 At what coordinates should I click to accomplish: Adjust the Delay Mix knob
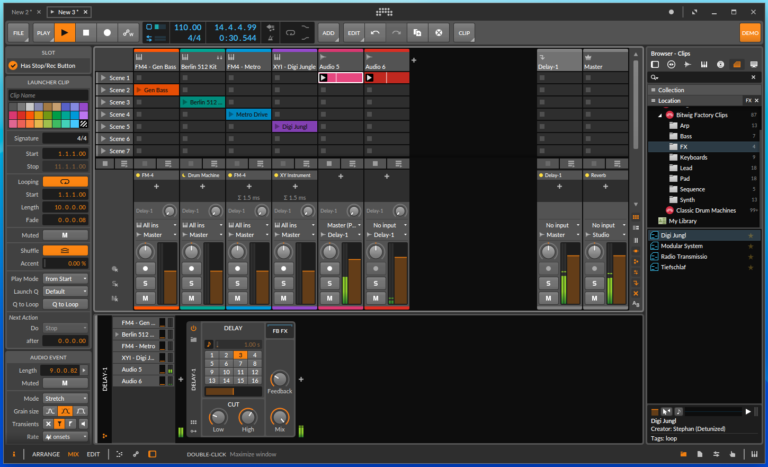pos(279,417)
